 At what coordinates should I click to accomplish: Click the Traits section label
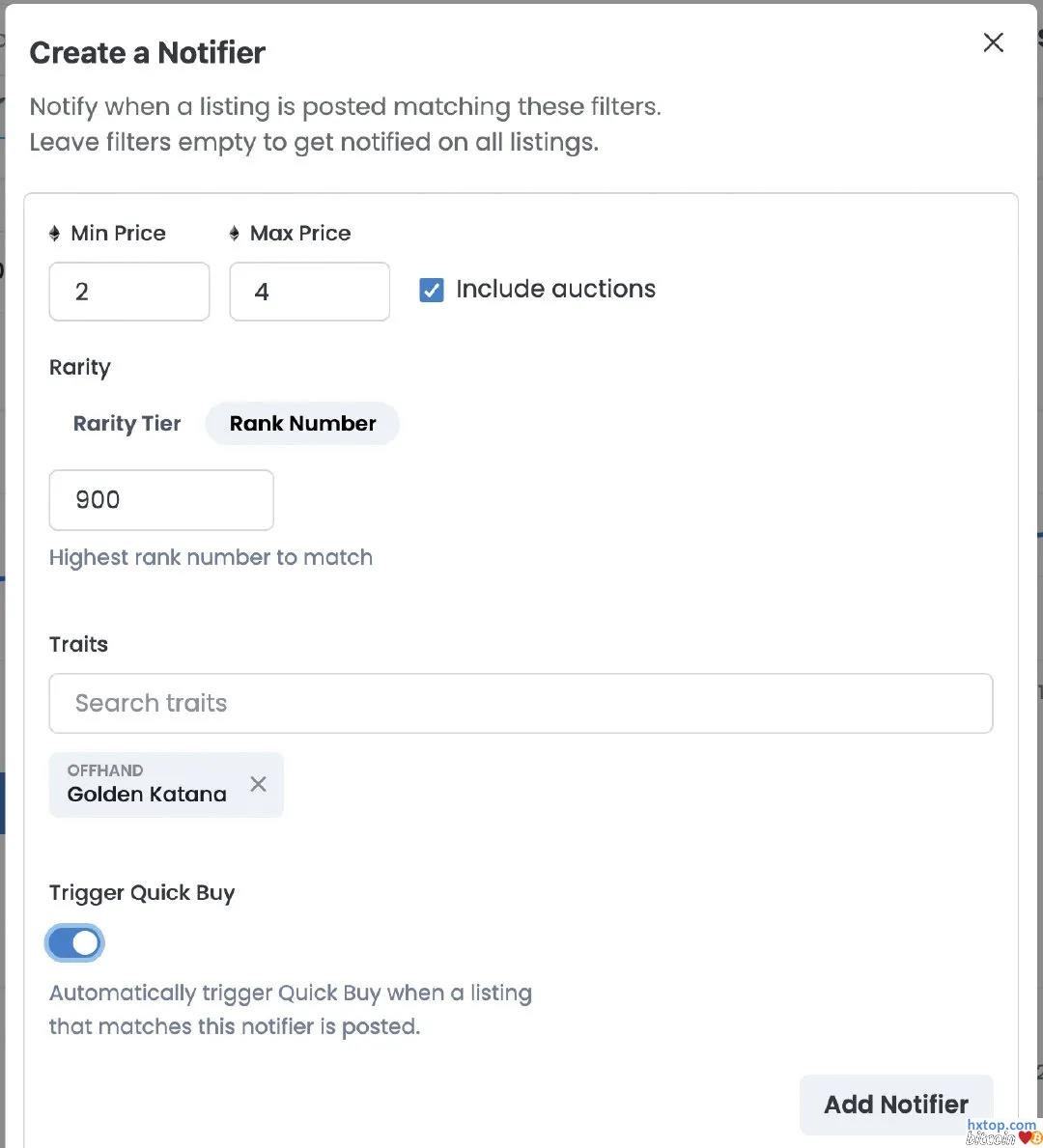78,645
